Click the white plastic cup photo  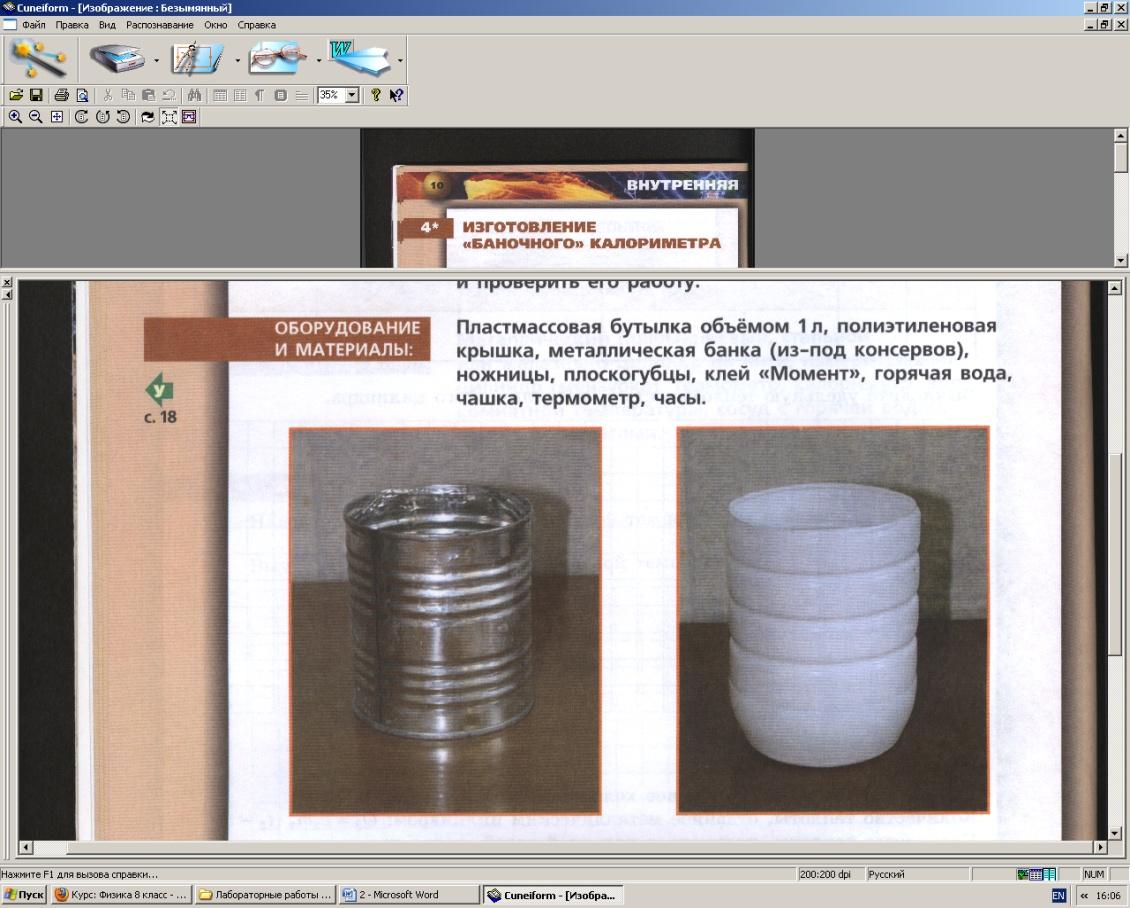click(x=833, y=620)
